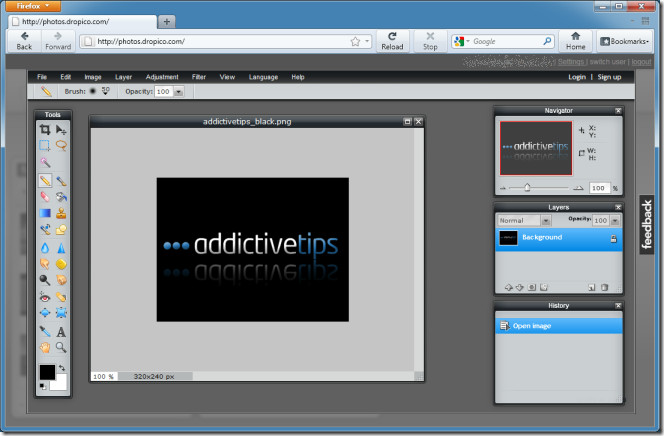Click the Home button
This screenshot has height=436, width=664.
click(575, 41)
